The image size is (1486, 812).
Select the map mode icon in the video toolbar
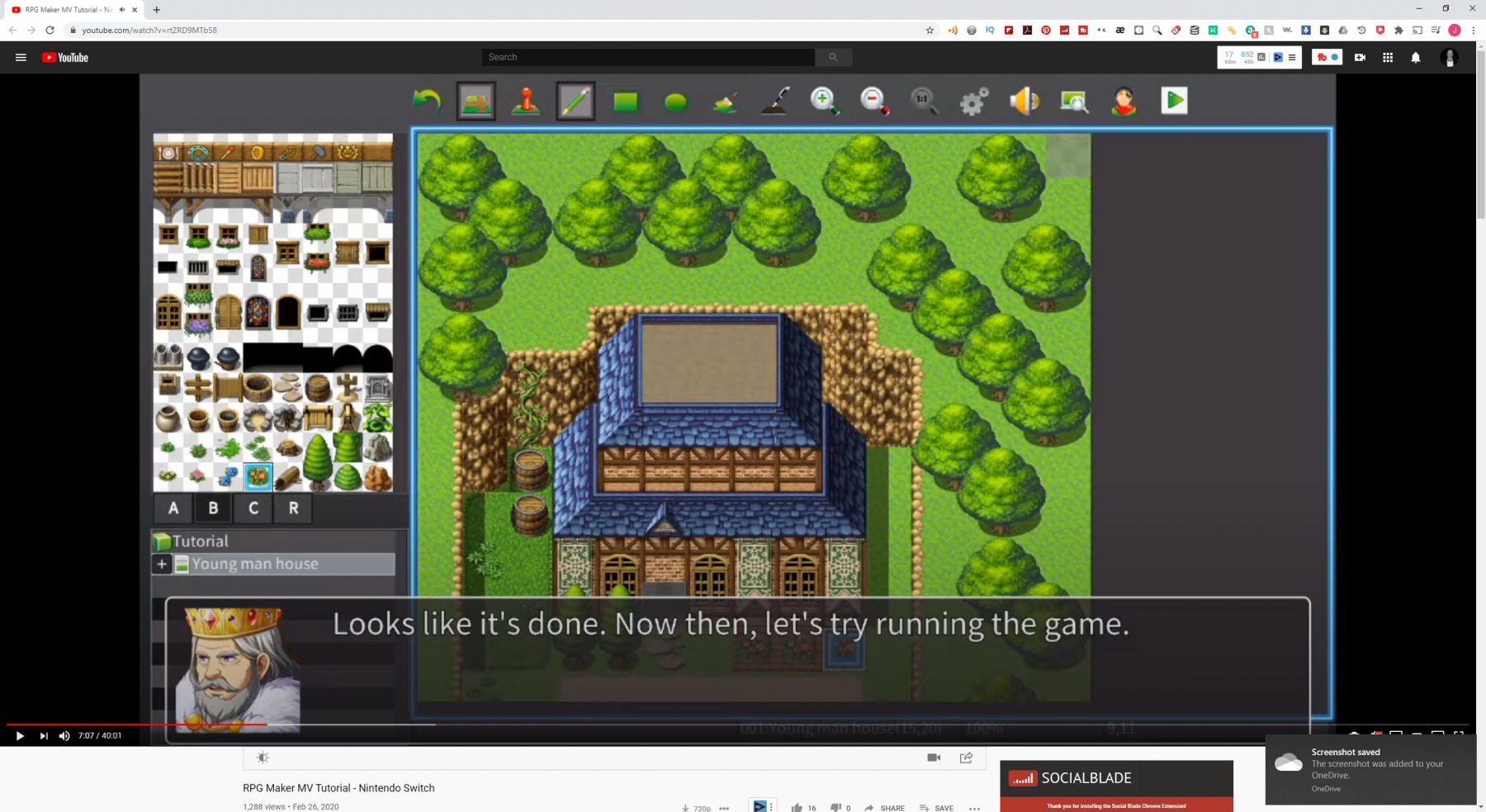click(x=476, y=101)
